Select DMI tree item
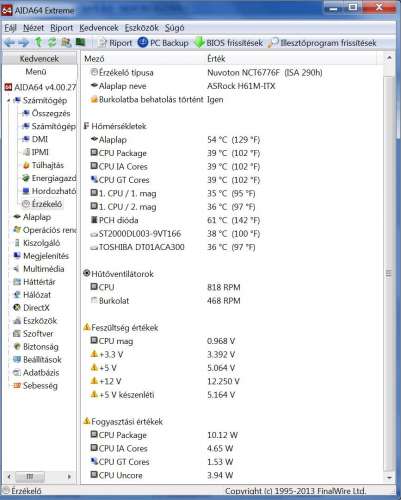This screenshot has height=500, width=401. 35,139
